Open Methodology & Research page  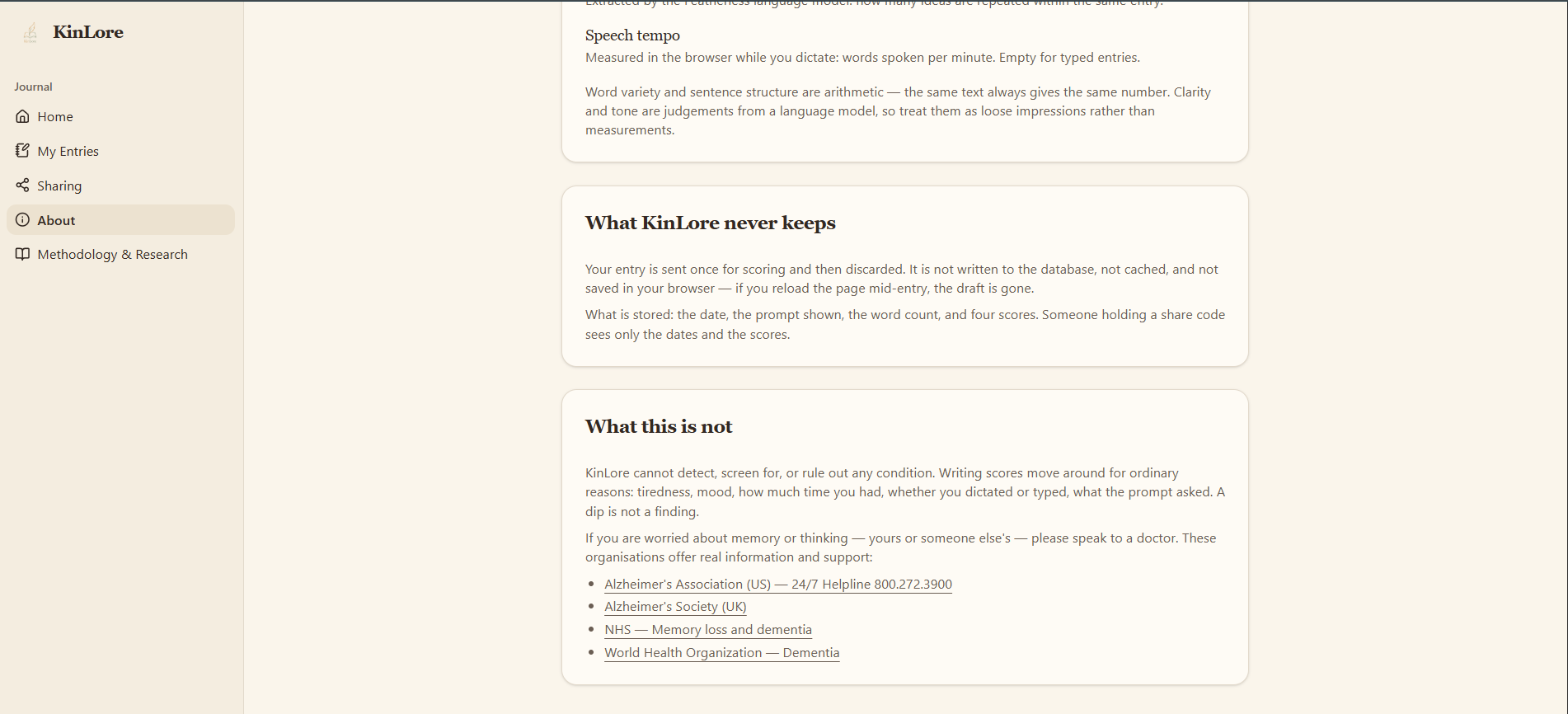[120, 254]
